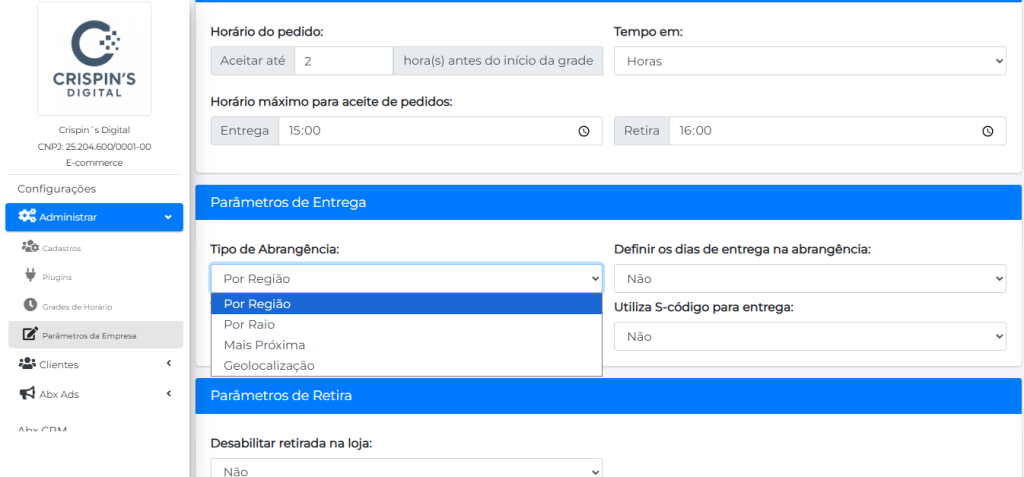Open the Entrega time picker clock icon
Image resolution: width=1024 pixels, height=477 pixels.
(x=584, y=131)
